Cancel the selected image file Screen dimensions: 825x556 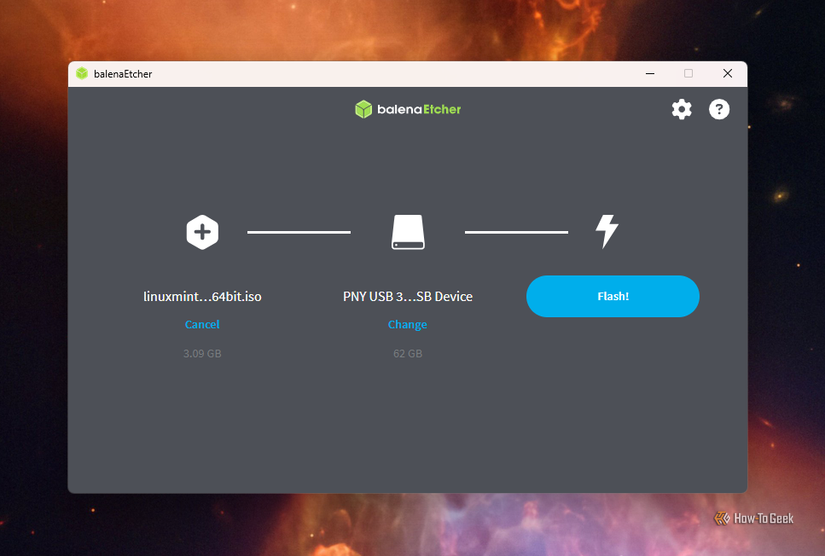pyautogui.click(x=202, y=325)
